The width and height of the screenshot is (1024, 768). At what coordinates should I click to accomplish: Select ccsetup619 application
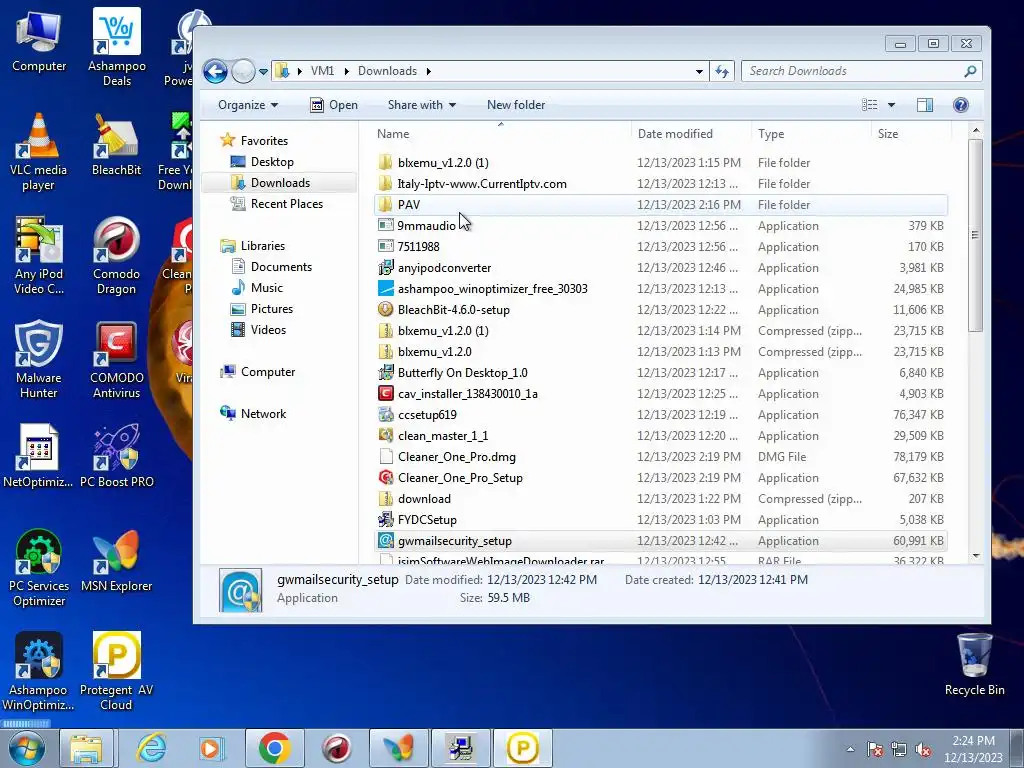[661, 415]
